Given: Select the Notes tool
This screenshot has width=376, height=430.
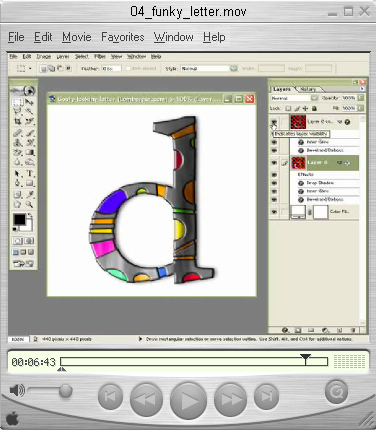Looking at the screenshot, I should (18, 194).
